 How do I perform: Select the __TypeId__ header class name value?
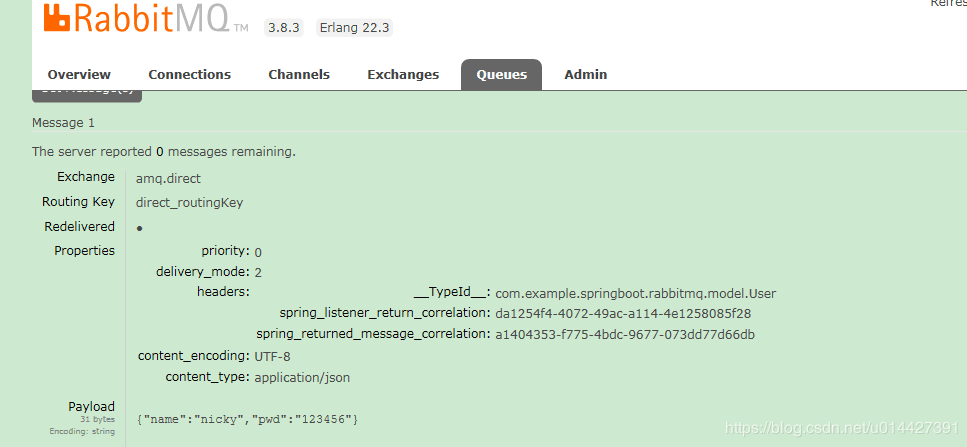(x=635, y=294)
